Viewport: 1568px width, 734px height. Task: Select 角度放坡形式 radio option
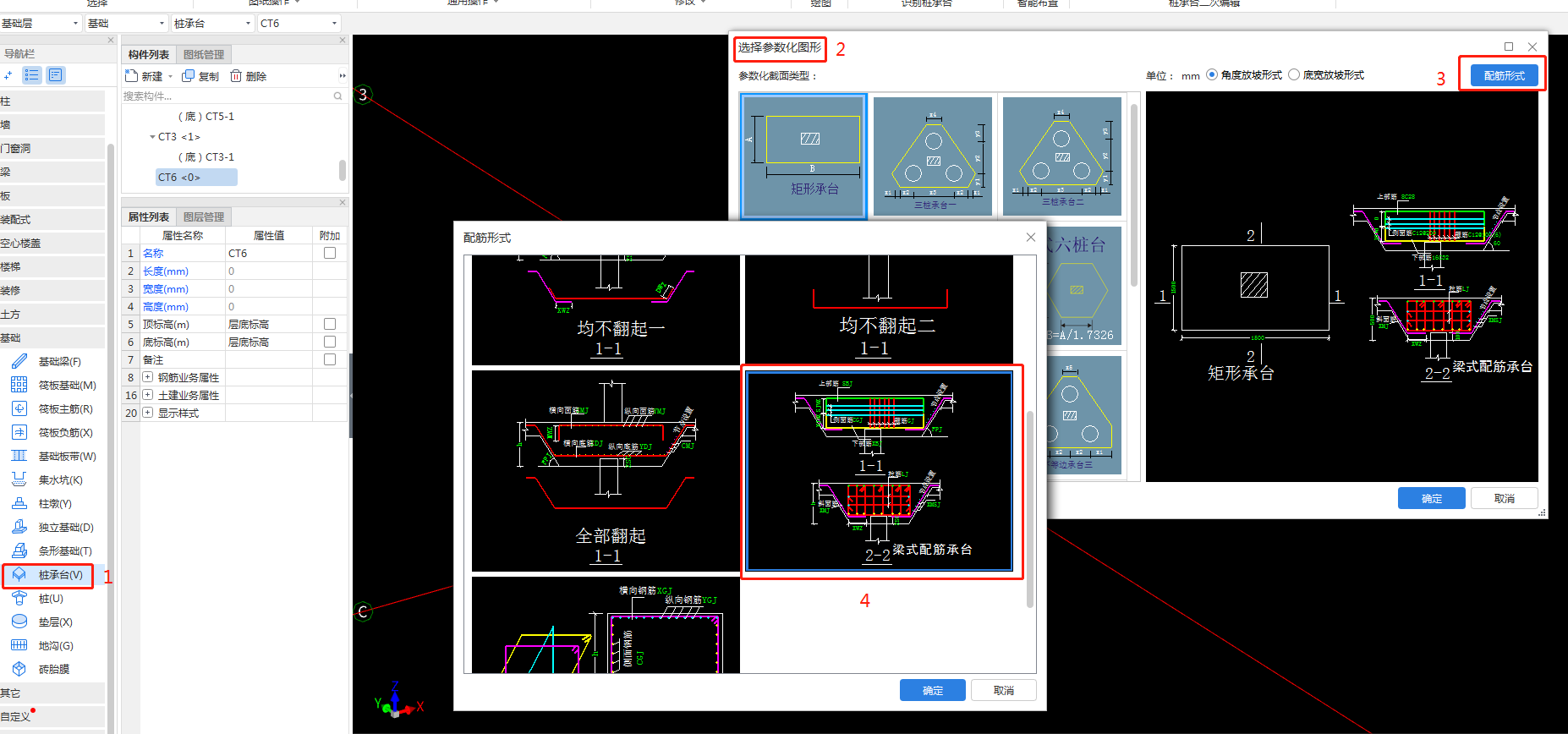pyautogui.click(x=1212, y=74)
